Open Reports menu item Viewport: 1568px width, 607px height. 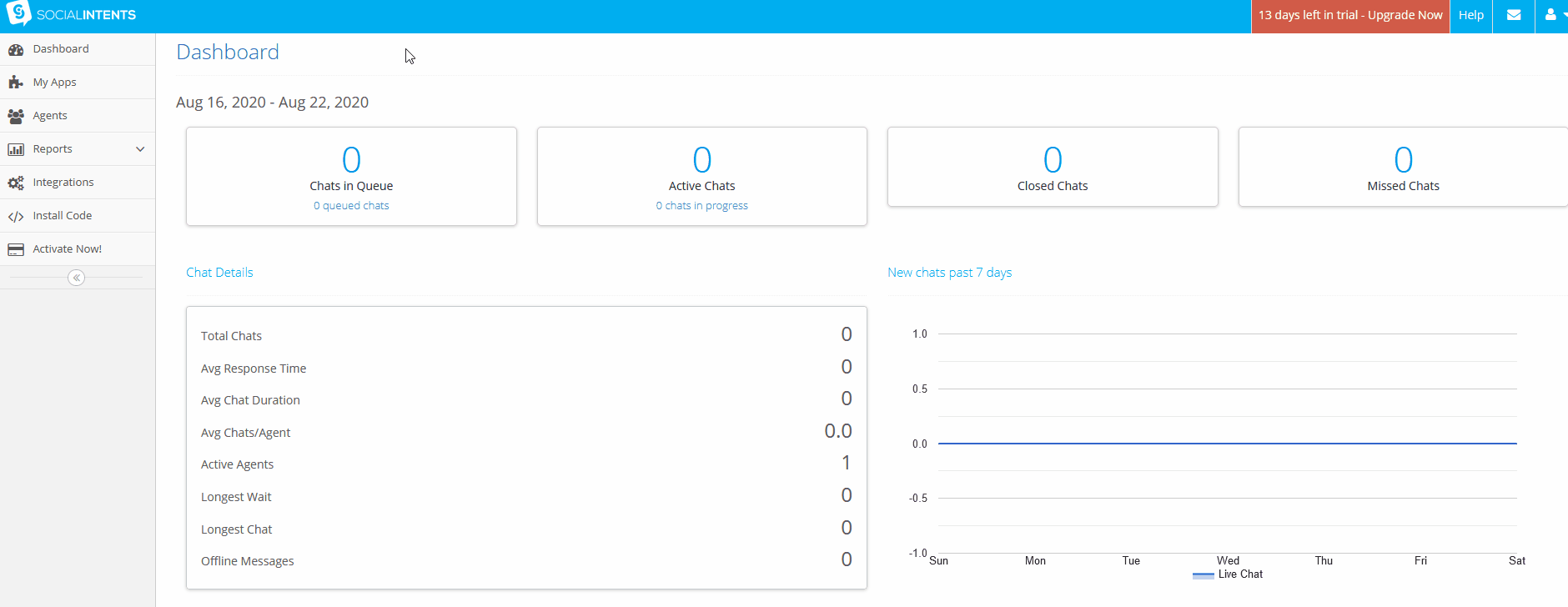click(78, 149)
